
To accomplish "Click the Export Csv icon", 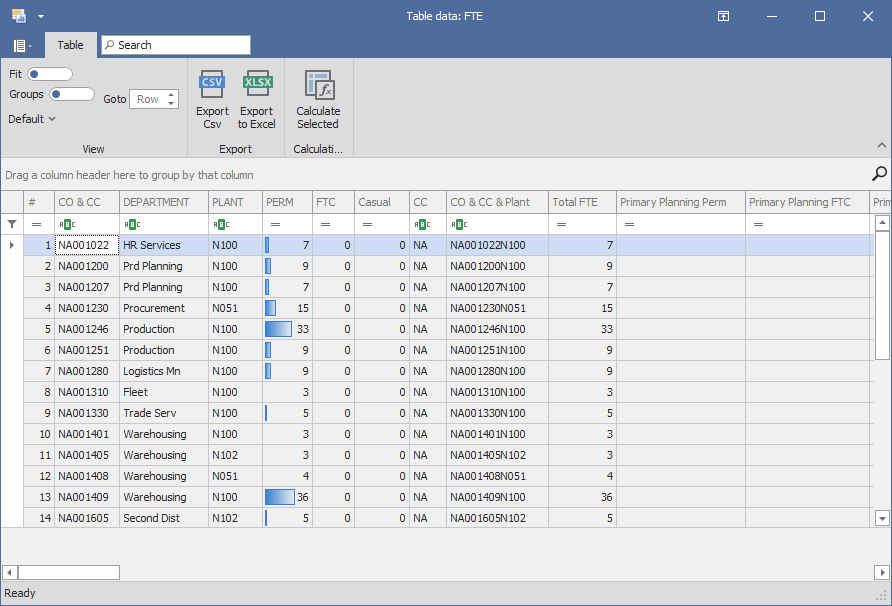I will point(212,86).
